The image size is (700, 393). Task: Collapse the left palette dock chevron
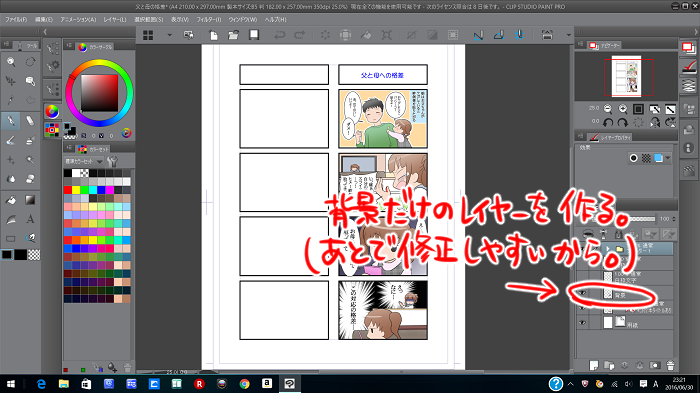pos(45,32)
